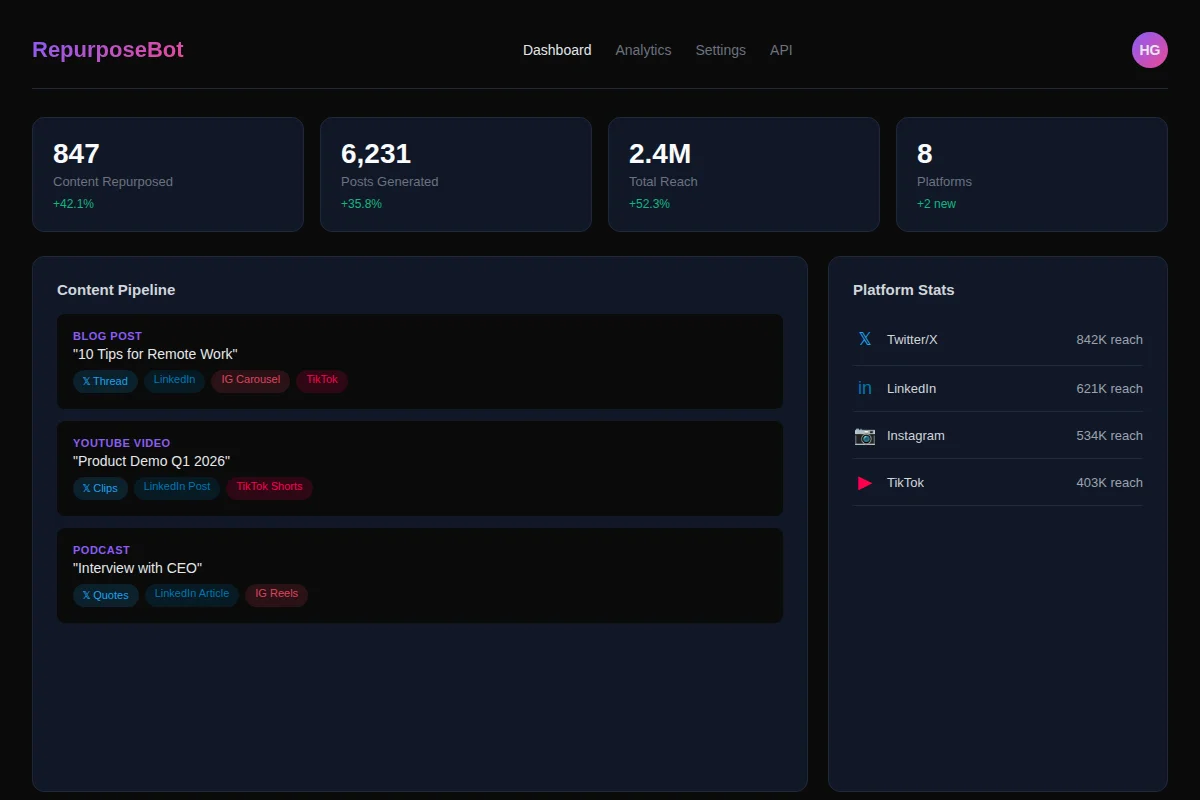The image size is (1200, 800).
Task: Toggle the IG Carousel output for the blog post
Action: point(250,379)
